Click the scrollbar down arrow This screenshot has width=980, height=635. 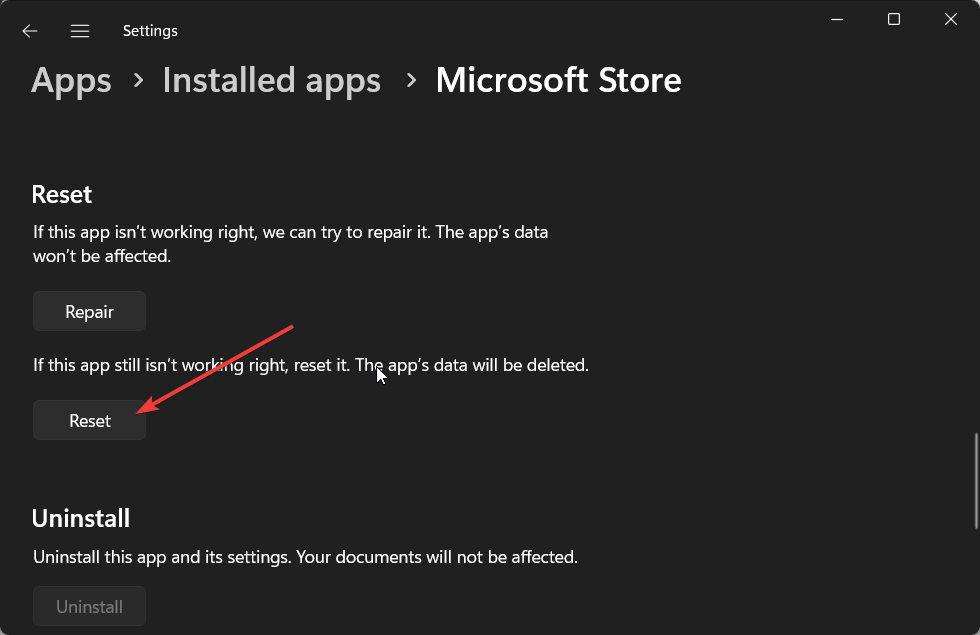coord(976,627)
